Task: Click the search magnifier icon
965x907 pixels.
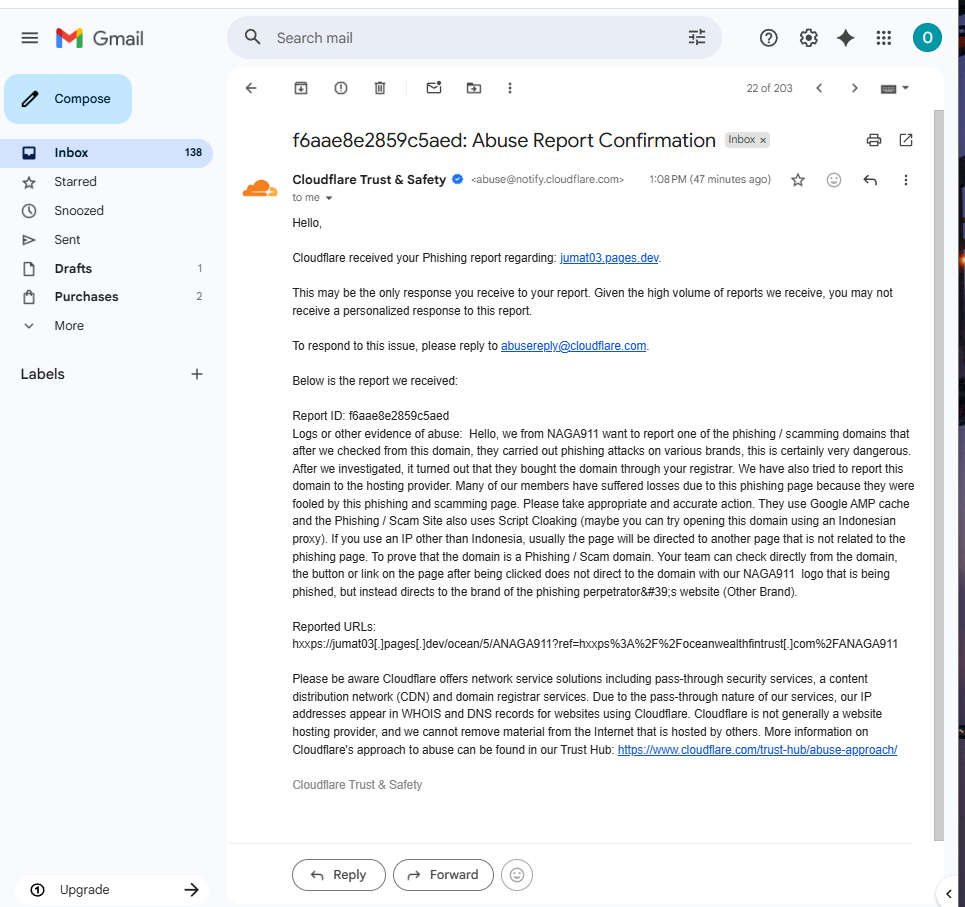Action: pos(252,38)
